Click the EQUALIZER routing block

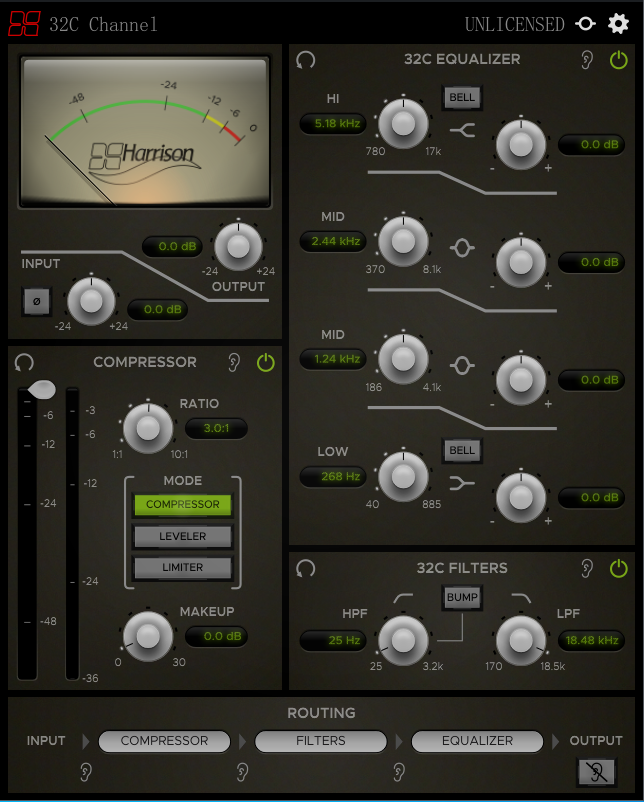click(x=477, y=741)
